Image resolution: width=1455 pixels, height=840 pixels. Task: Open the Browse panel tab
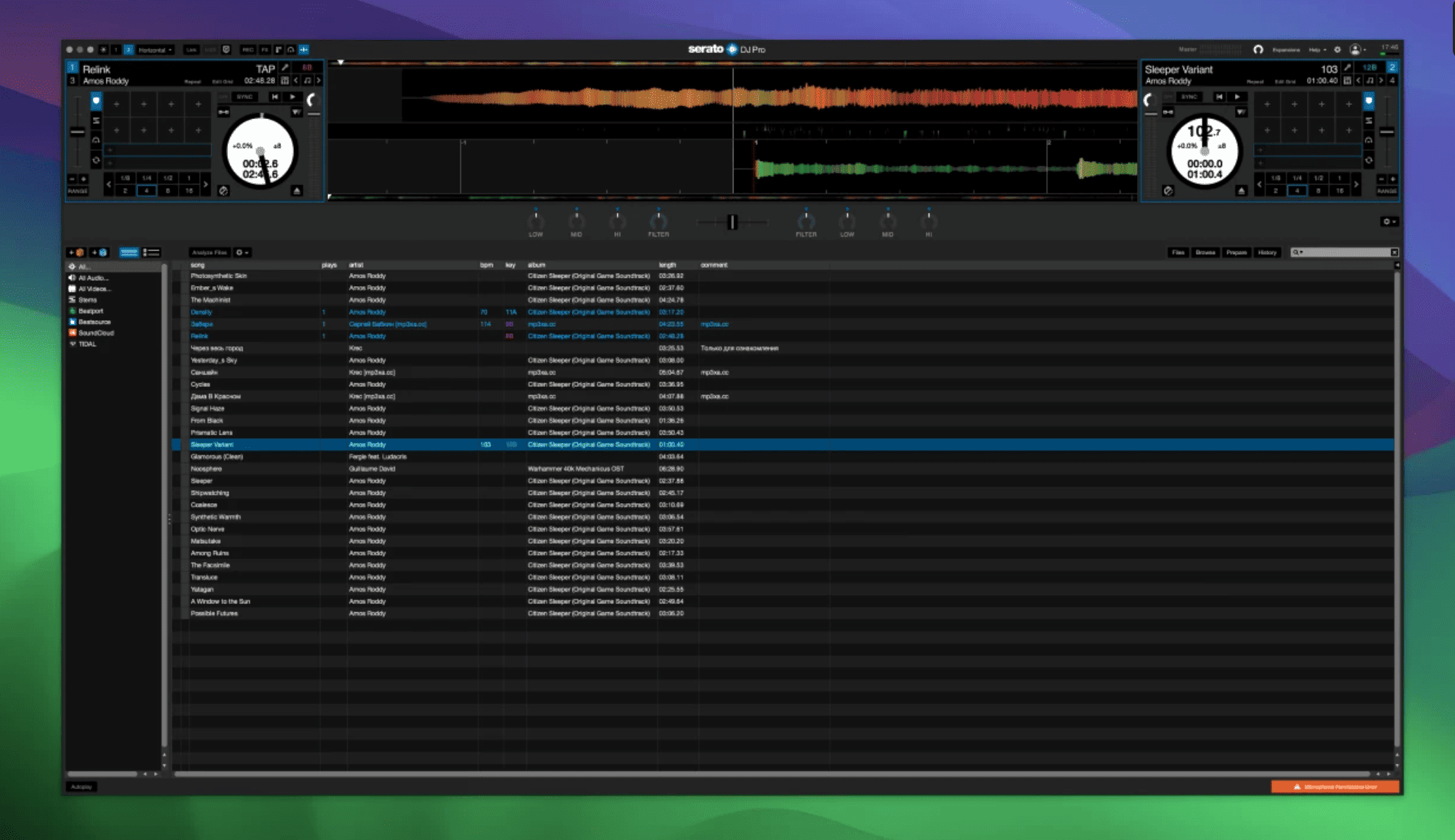pos(1205,253)
